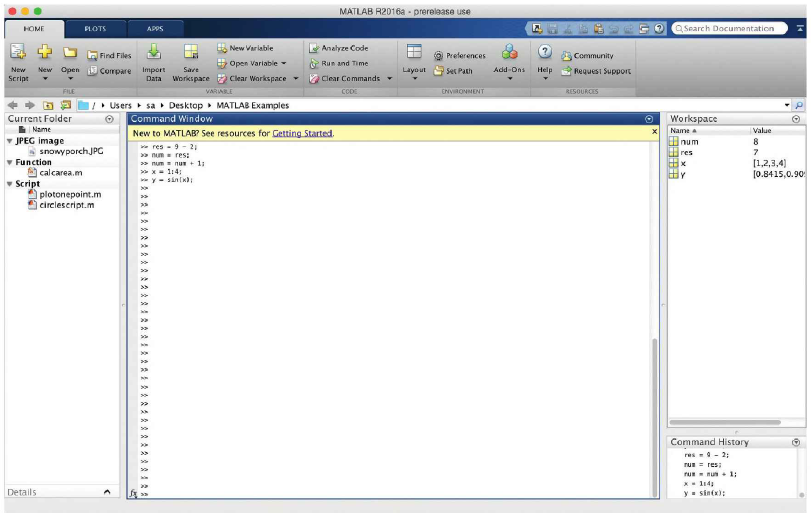Click the Search Documentation field
The height and width of the screenshot is (517, 812).
coord(729,28)
